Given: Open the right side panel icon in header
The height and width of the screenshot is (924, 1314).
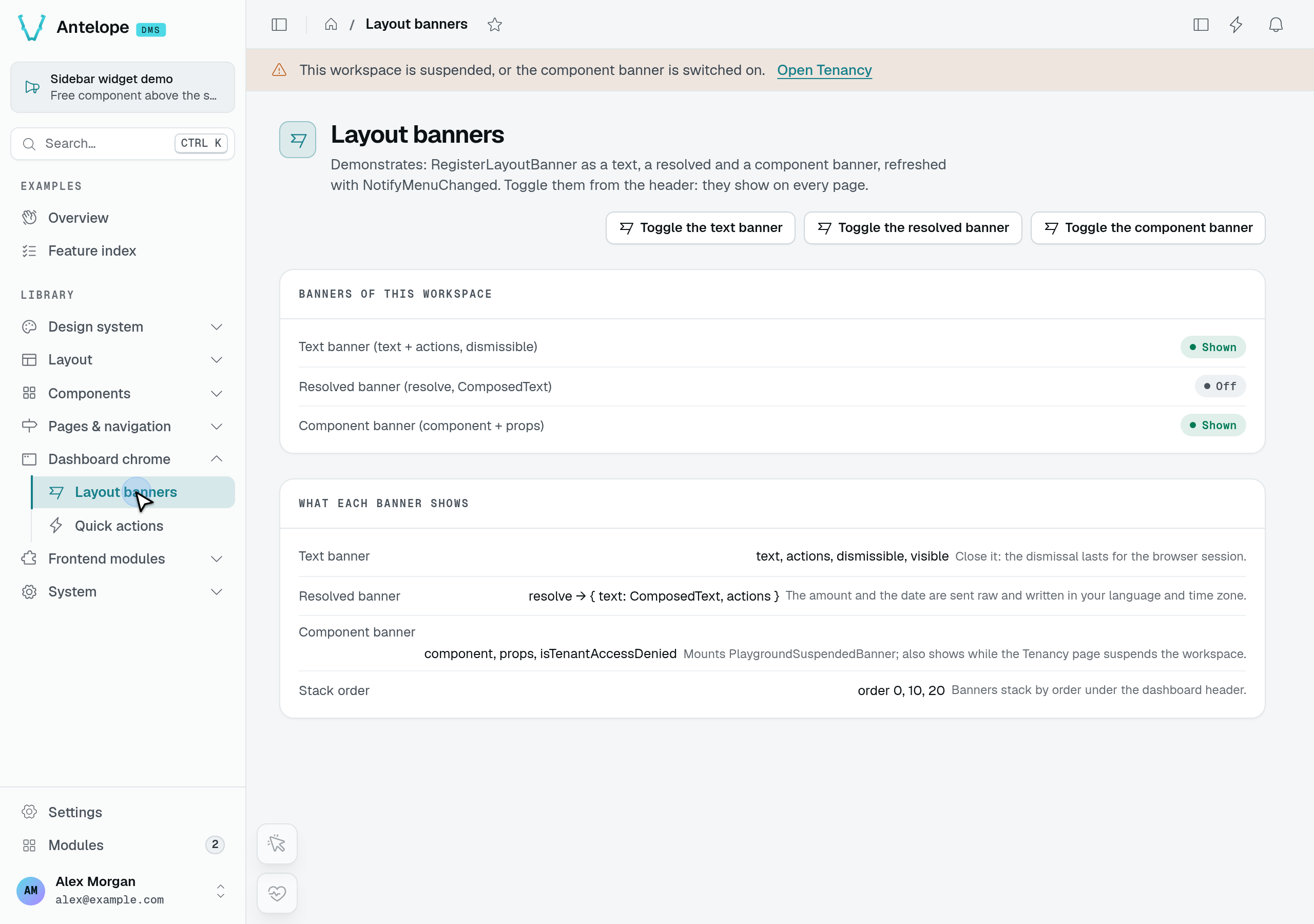Looking at the screenshot, I should (1201, 25).
